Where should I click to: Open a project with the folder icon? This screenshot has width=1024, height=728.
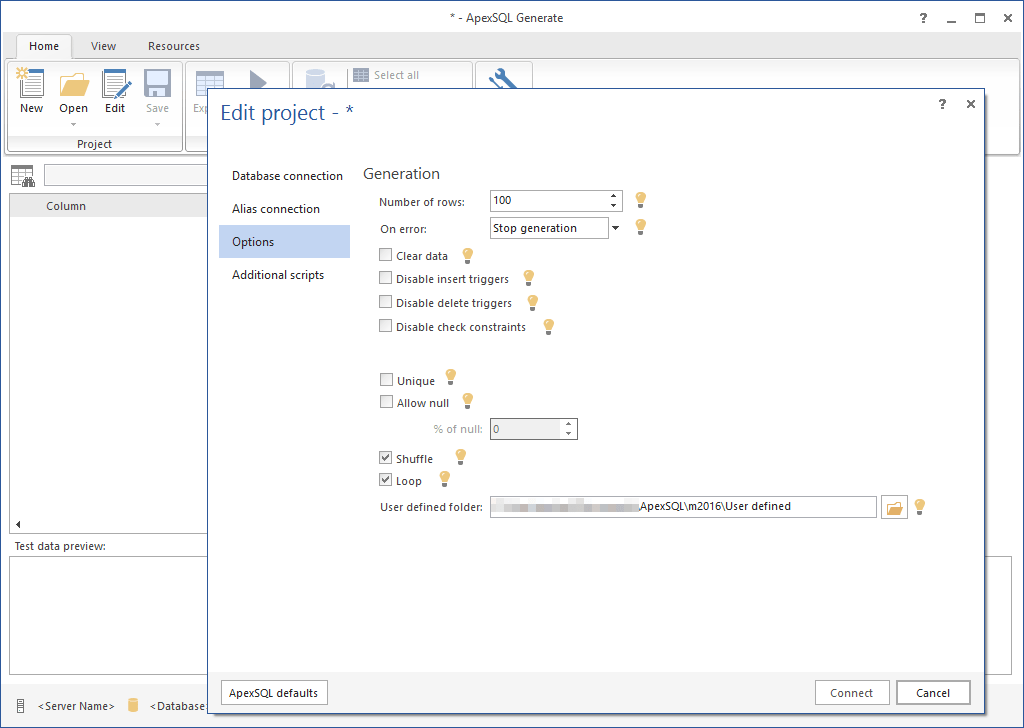[x=74, y=85]
